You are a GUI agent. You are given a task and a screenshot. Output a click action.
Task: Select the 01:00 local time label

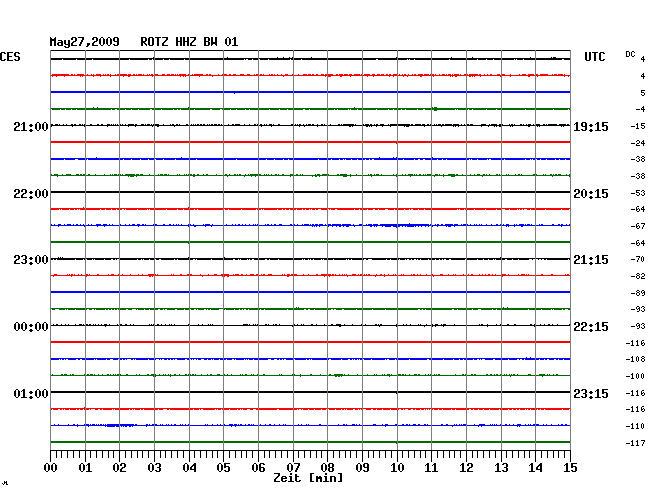(x=31, y=393)
